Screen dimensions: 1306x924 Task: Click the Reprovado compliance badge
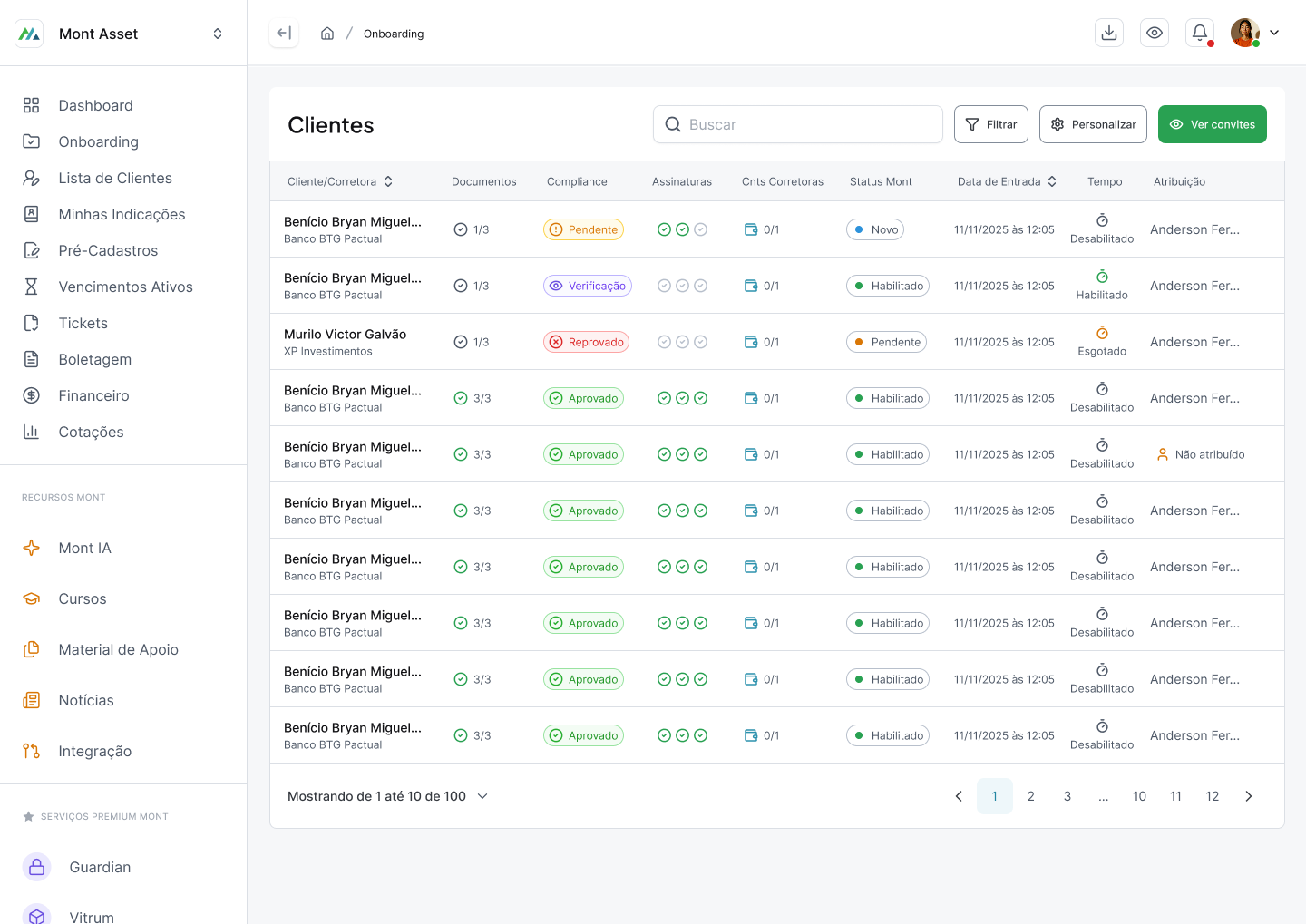(x=587, y=342)
